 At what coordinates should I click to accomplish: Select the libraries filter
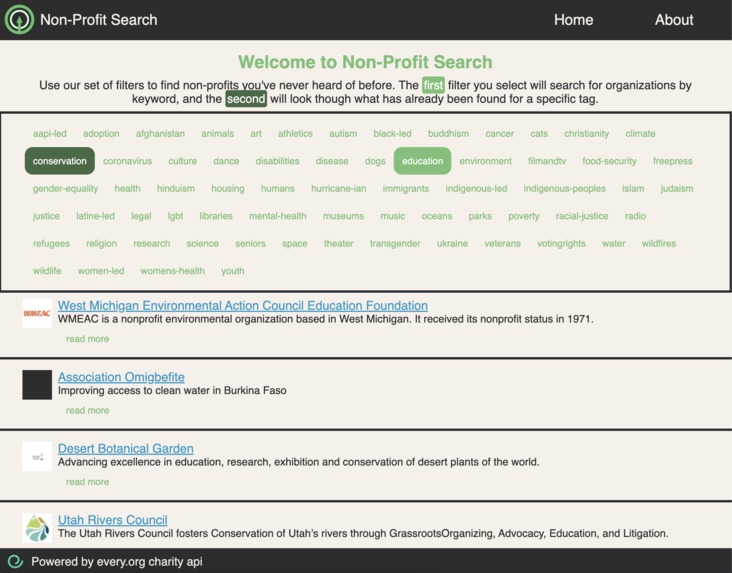216,216
